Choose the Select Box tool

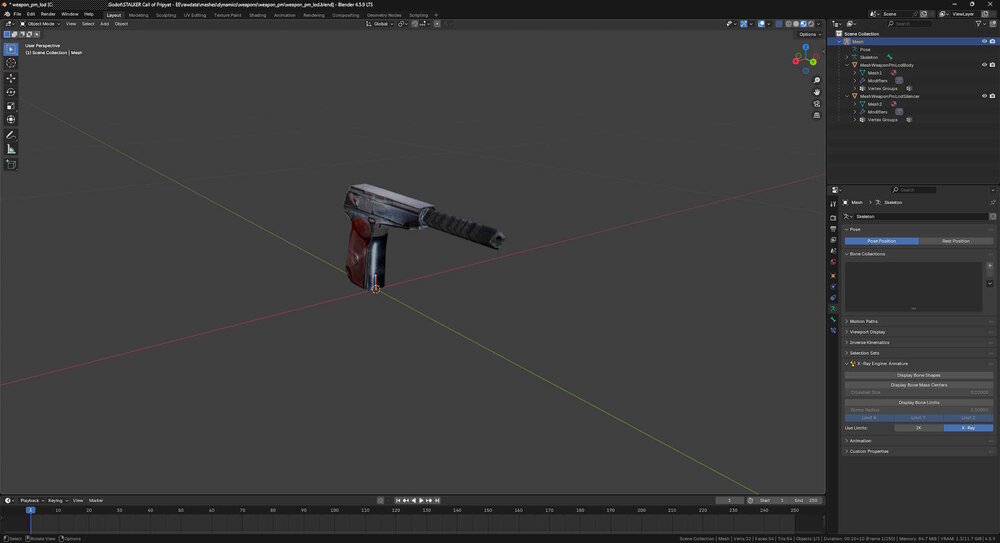11,48
